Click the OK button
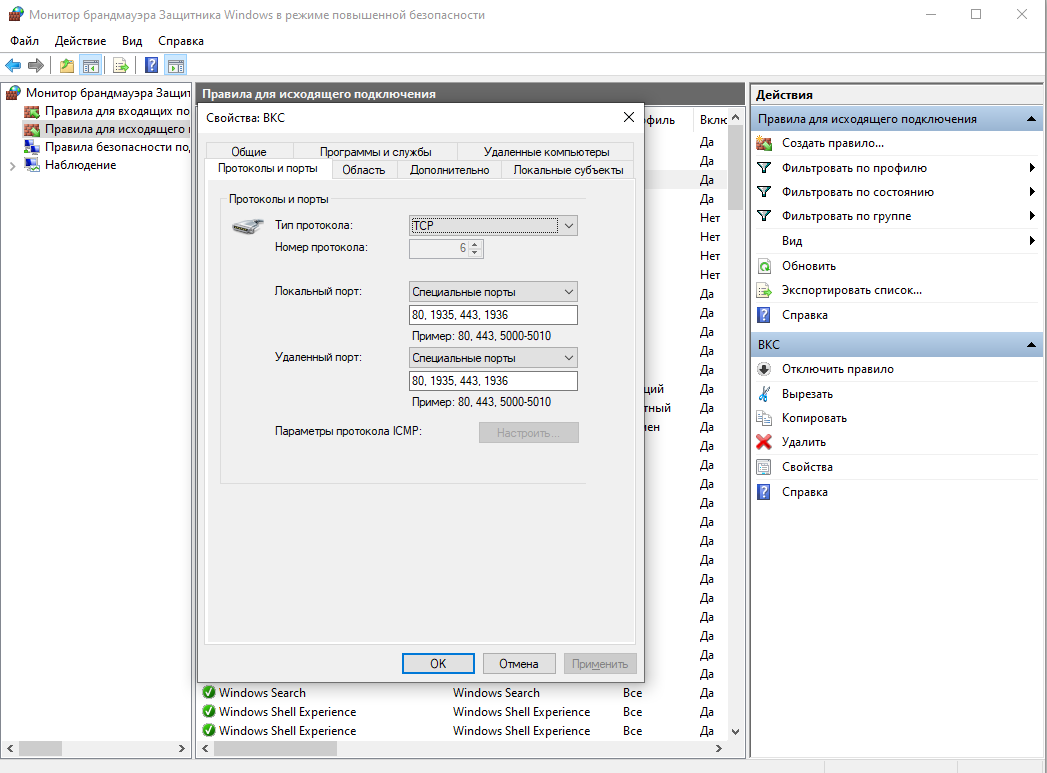Image resolution: width=1047 pixels, height=773 pixels. point(438,664)
